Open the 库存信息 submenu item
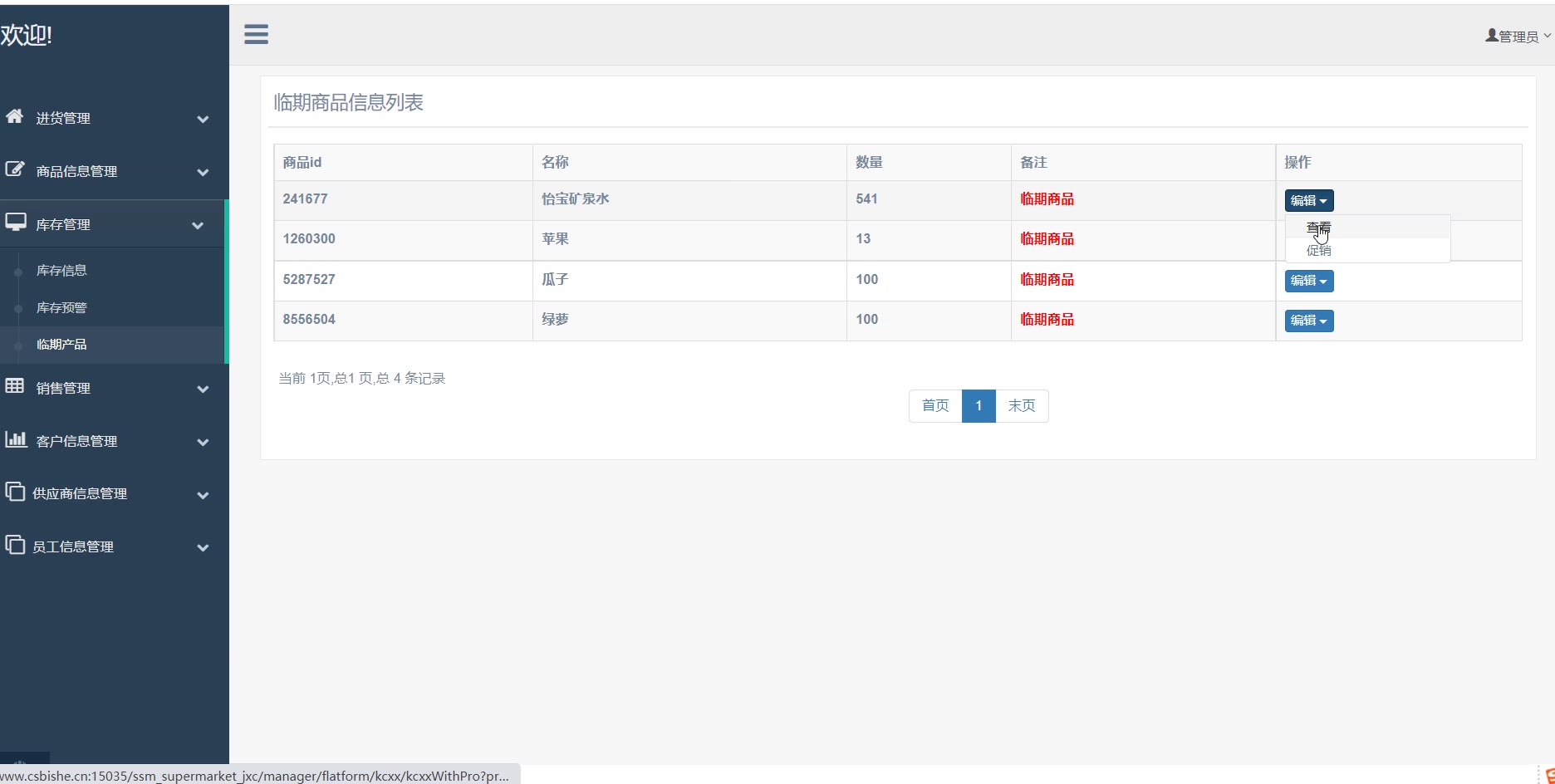Screen dimensions: 1555x784 [61, 270]
